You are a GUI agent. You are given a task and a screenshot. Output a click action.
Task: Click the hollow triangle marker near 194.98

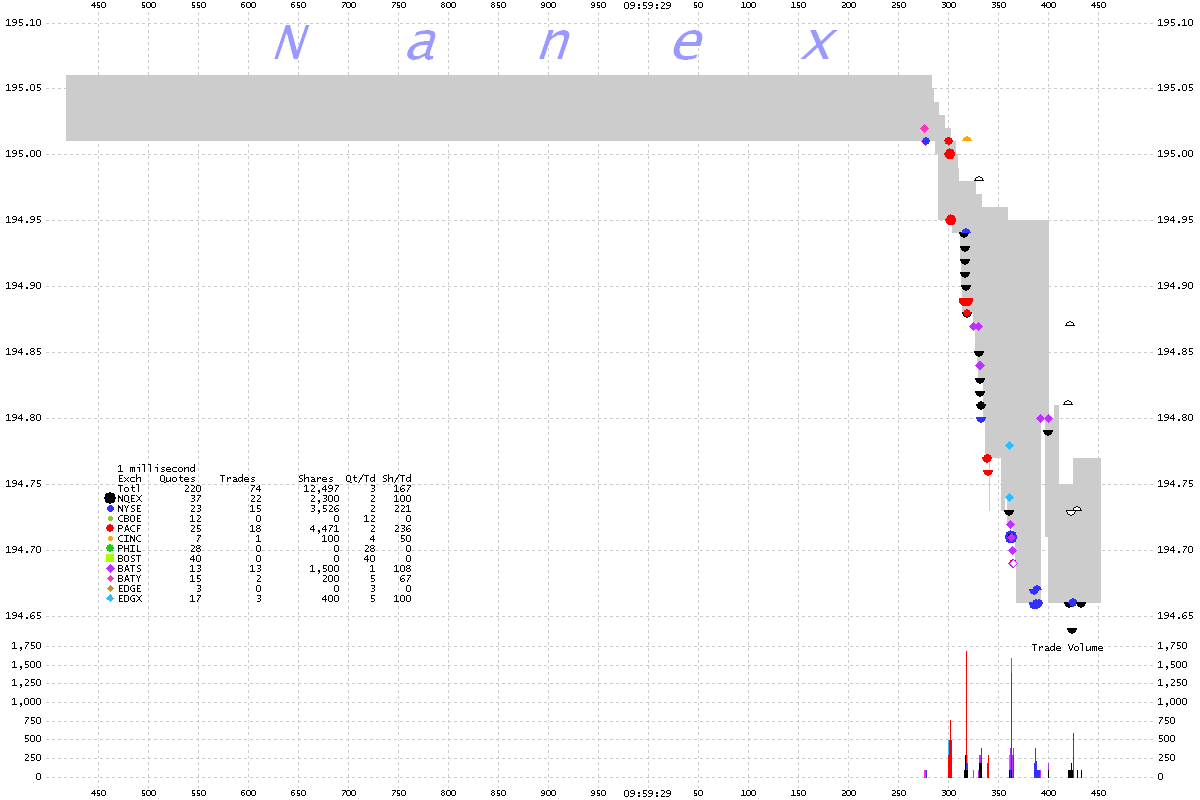(x=979, y=179)
